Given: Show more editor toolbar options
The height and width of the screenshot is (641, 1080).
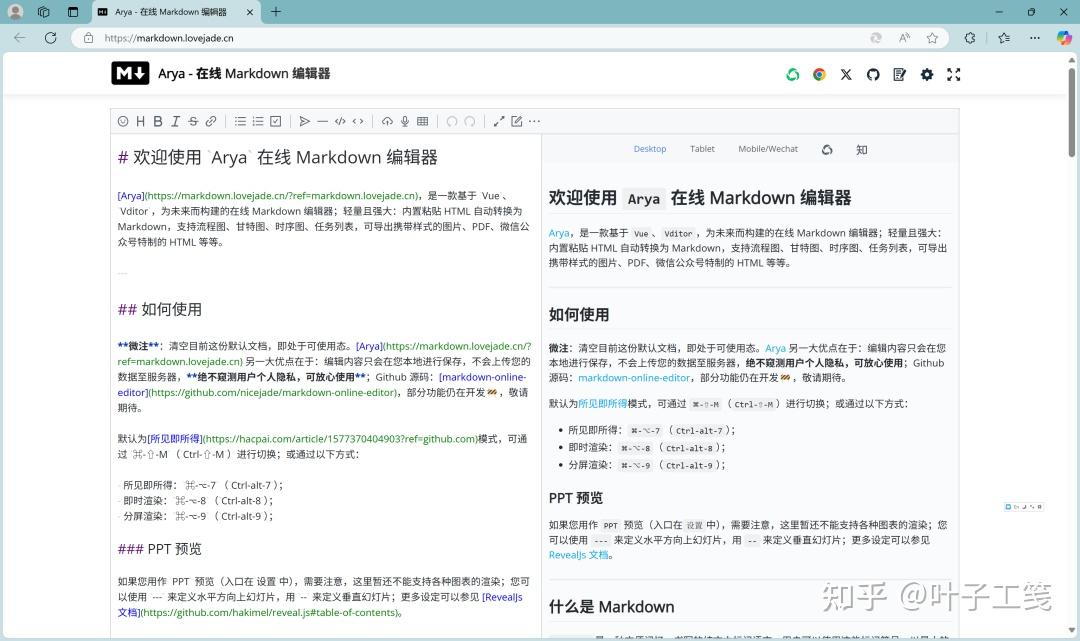Looking at the screenshot, I should [x=534, y=121].
